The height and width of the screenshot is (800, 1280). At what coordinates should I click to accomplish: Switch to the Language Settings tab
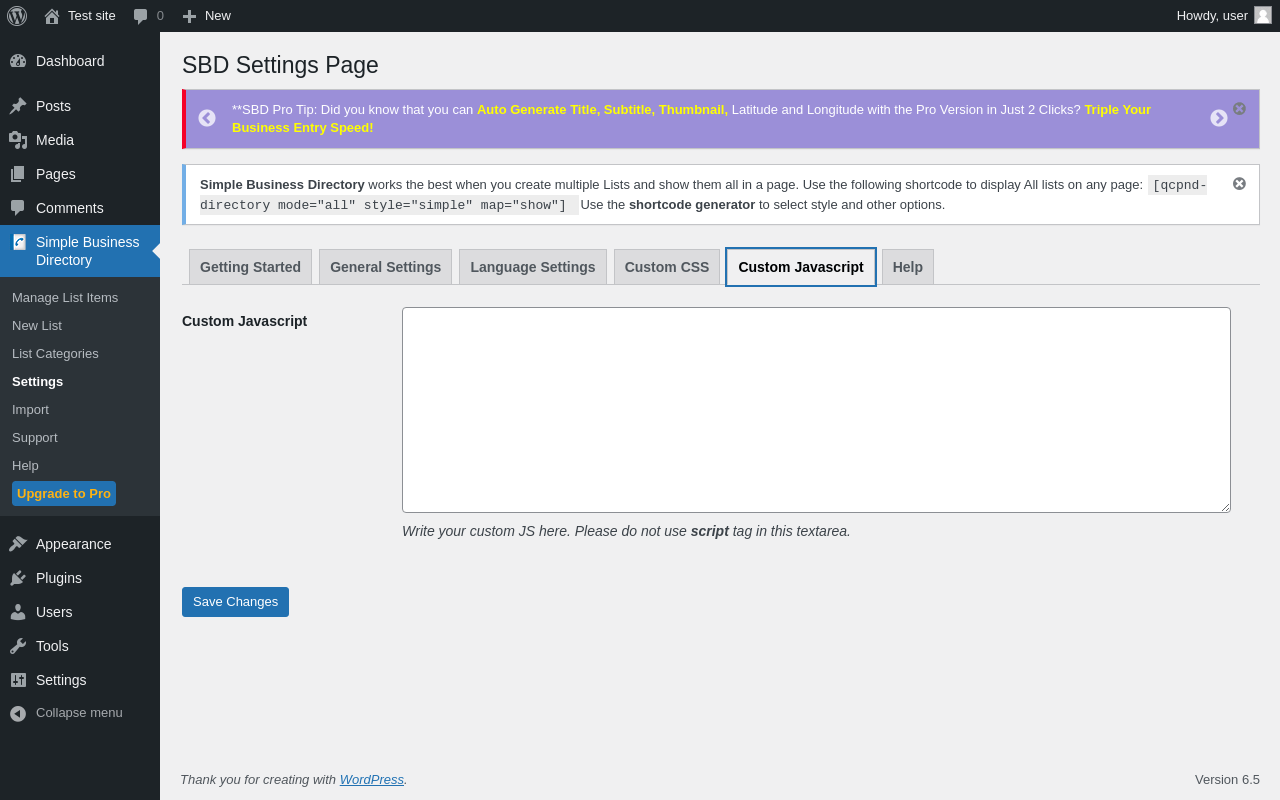tap(533, 267)
